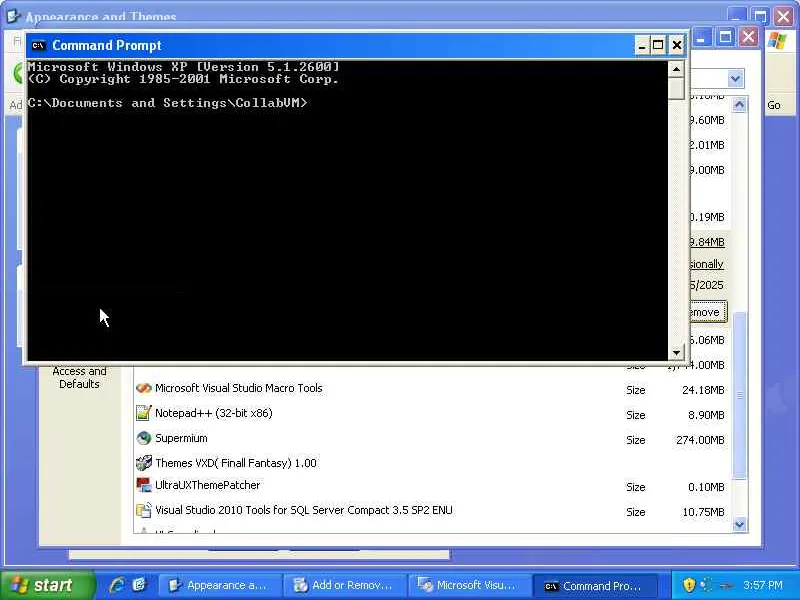Click the Themes VXD program icon
The height and width of the screenshot is (600, 800).
point(144,463)
